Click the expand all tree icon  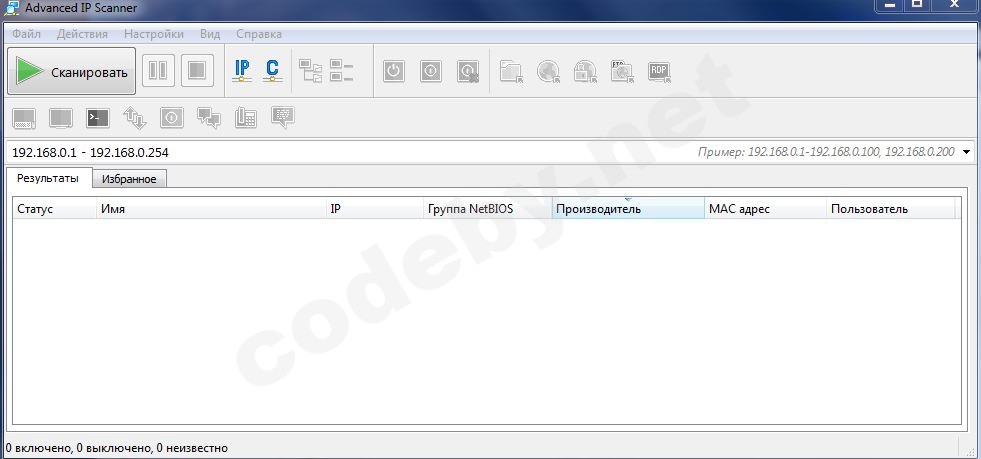coord(310,71)
